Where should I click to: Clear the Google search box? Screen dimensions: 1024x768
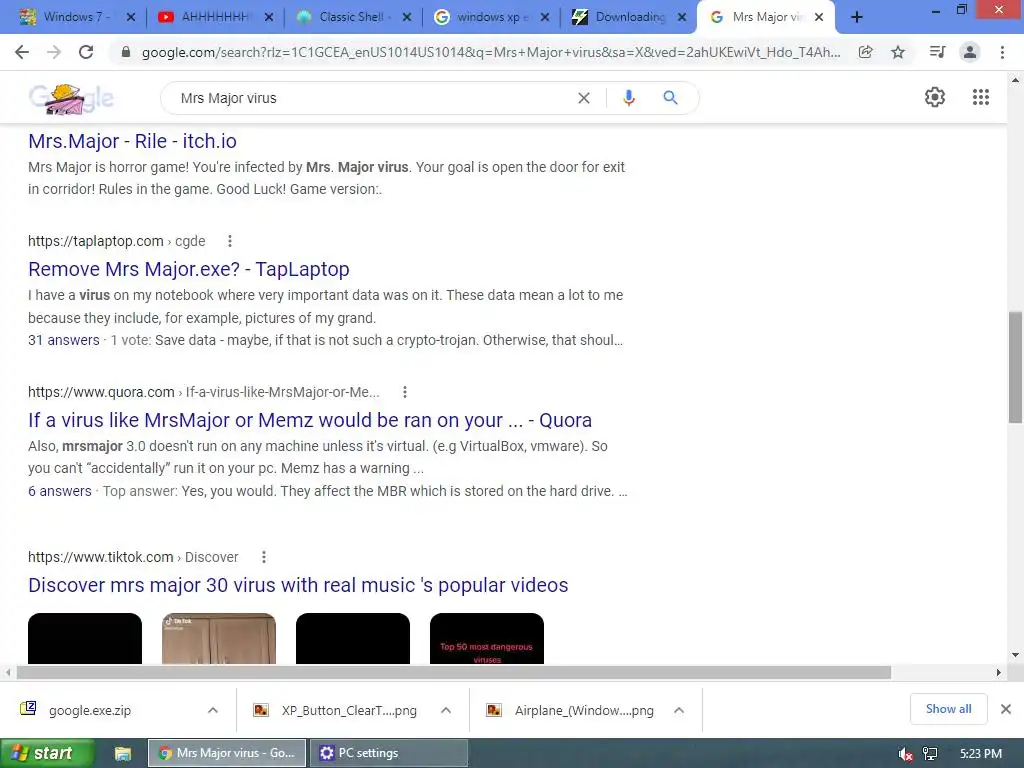point(584,98)
